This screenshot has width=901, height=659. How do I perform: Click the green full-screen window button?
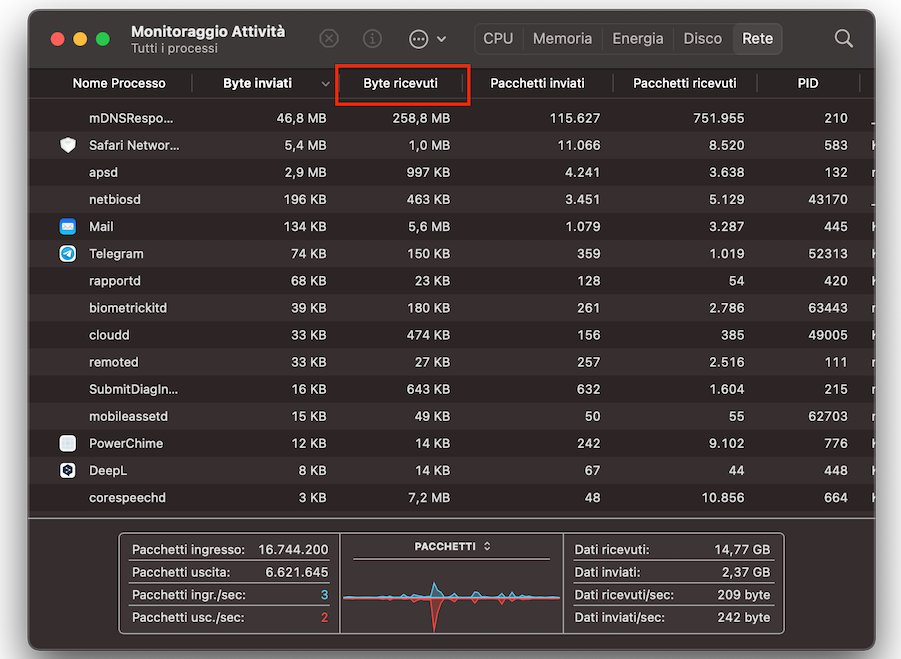(102, 39)
